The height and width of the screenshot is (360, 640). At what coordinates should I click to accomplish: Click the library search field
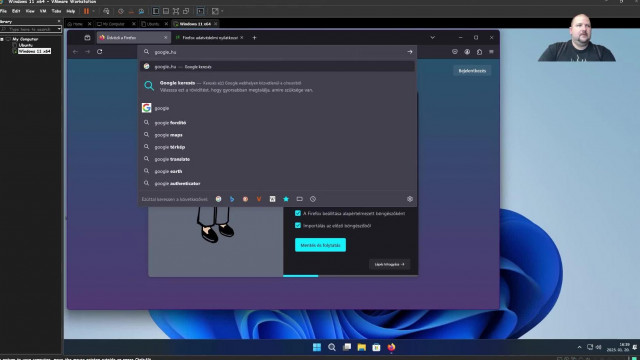(29, 29)
